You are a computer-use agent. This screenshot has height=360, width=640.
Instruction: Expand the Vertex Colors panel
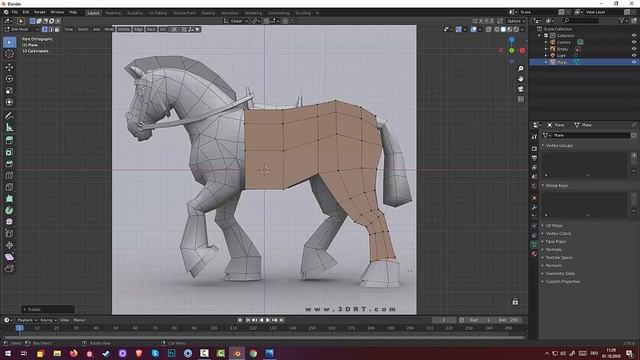click(558, 233)
